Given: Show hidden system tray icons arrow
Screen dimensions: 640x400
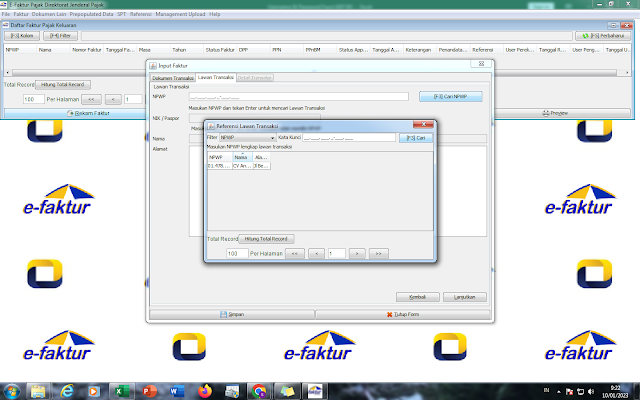Looking at the screenshot, I should [x=559, y=391].
